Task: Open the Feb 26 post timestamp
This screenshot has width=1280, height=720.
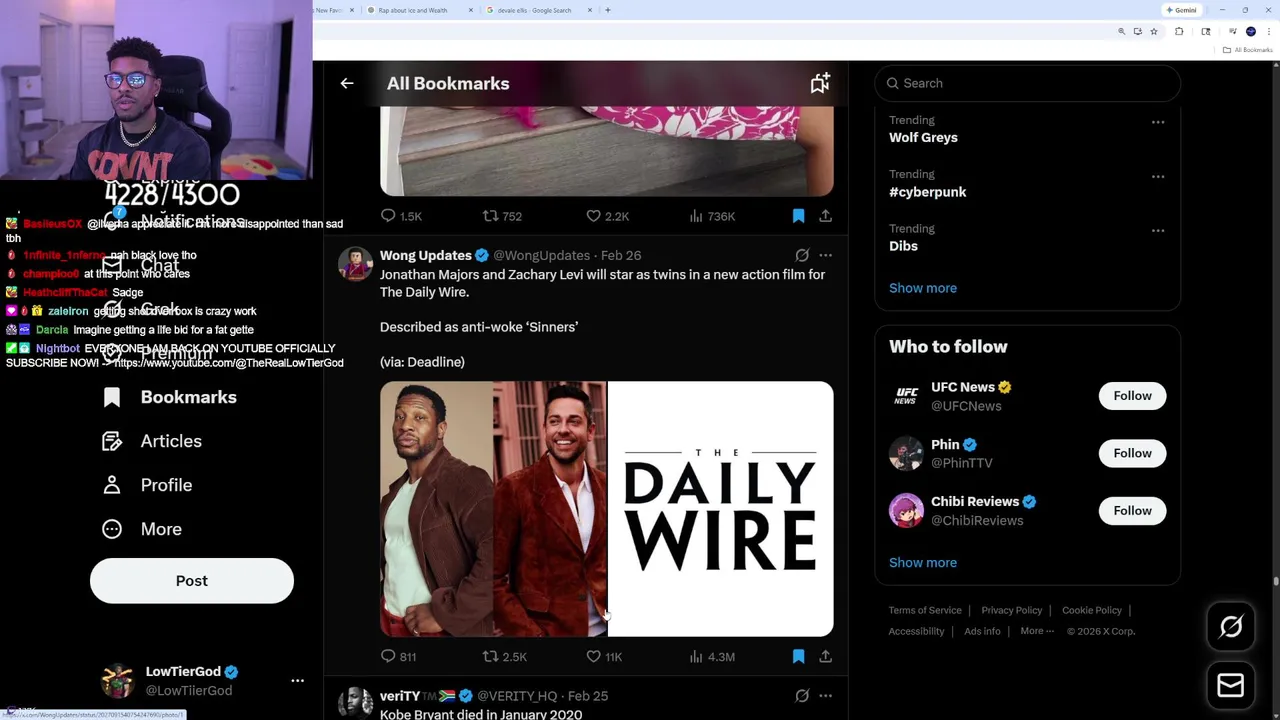Action: coord(621,255)
